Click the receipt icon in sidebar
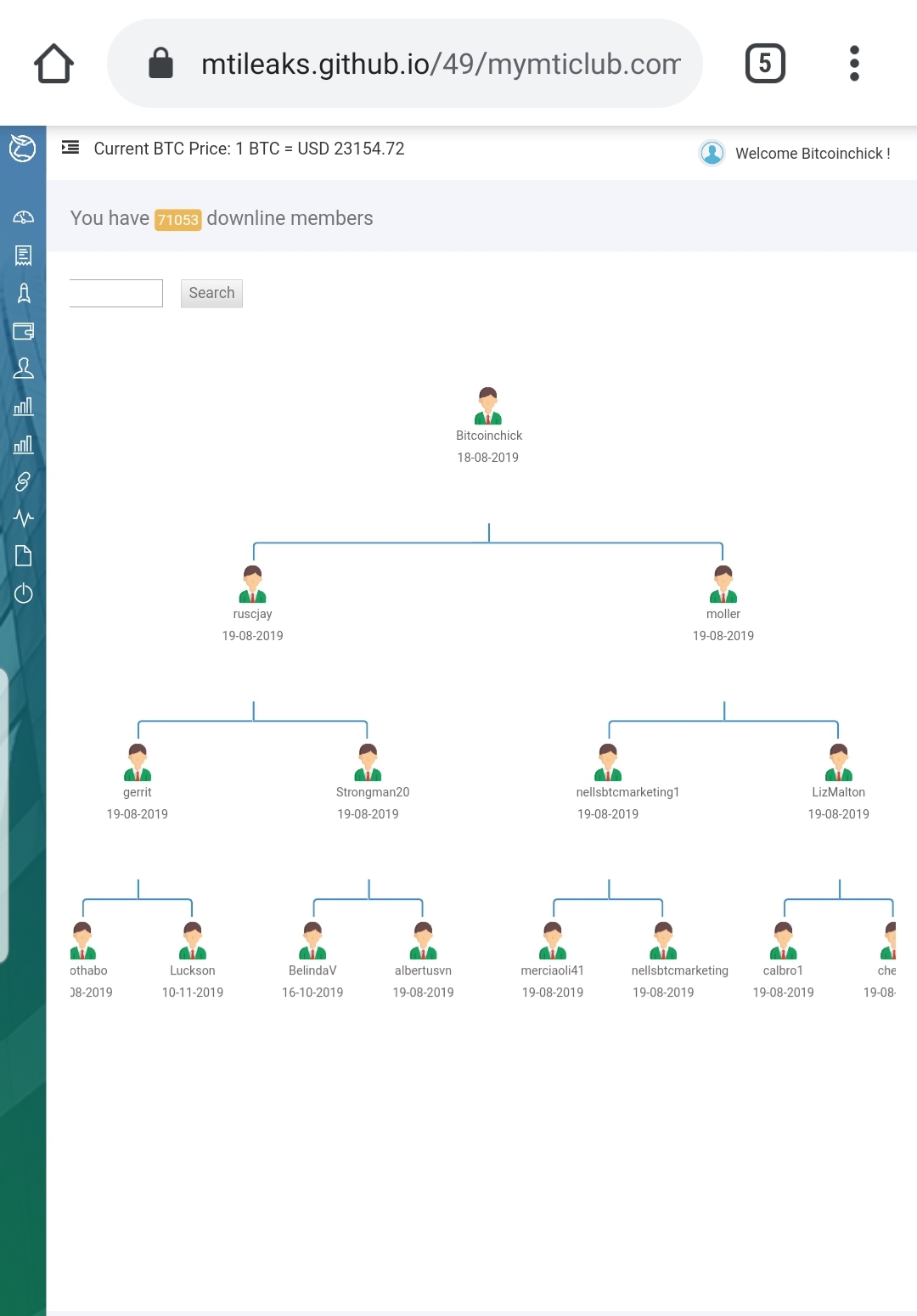 (x=23, y=256)
